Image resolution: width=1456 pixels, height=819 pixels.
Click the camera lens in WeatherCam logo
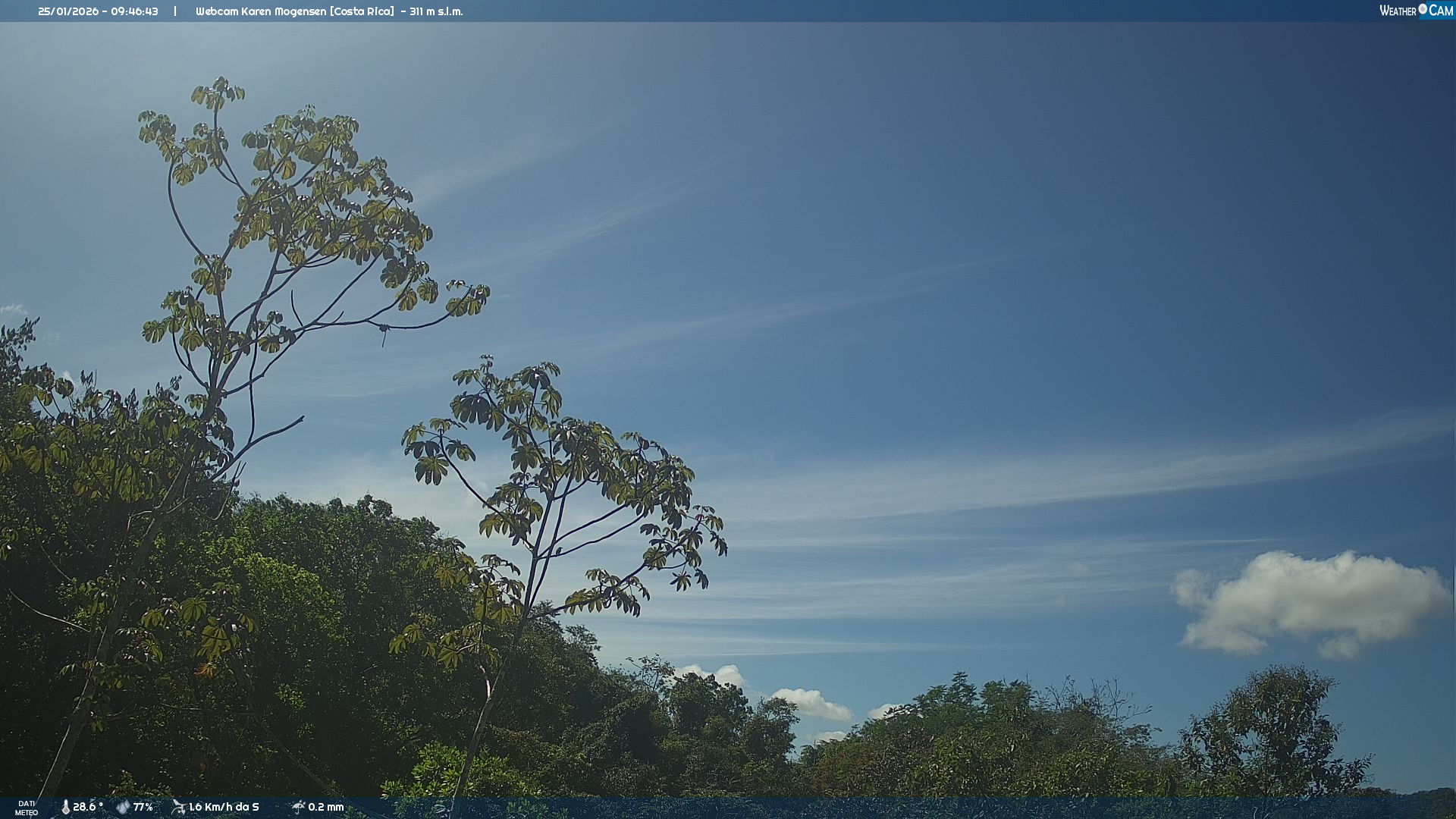[1423, 9]
